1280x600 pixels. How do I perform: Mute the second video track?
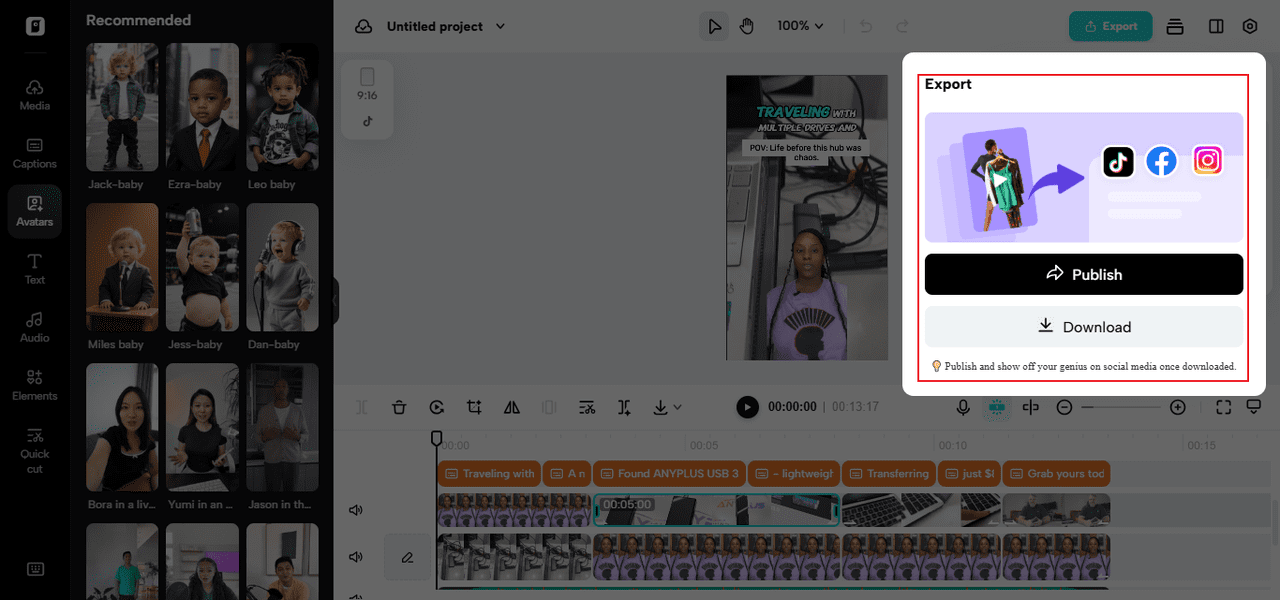[355, 556]
